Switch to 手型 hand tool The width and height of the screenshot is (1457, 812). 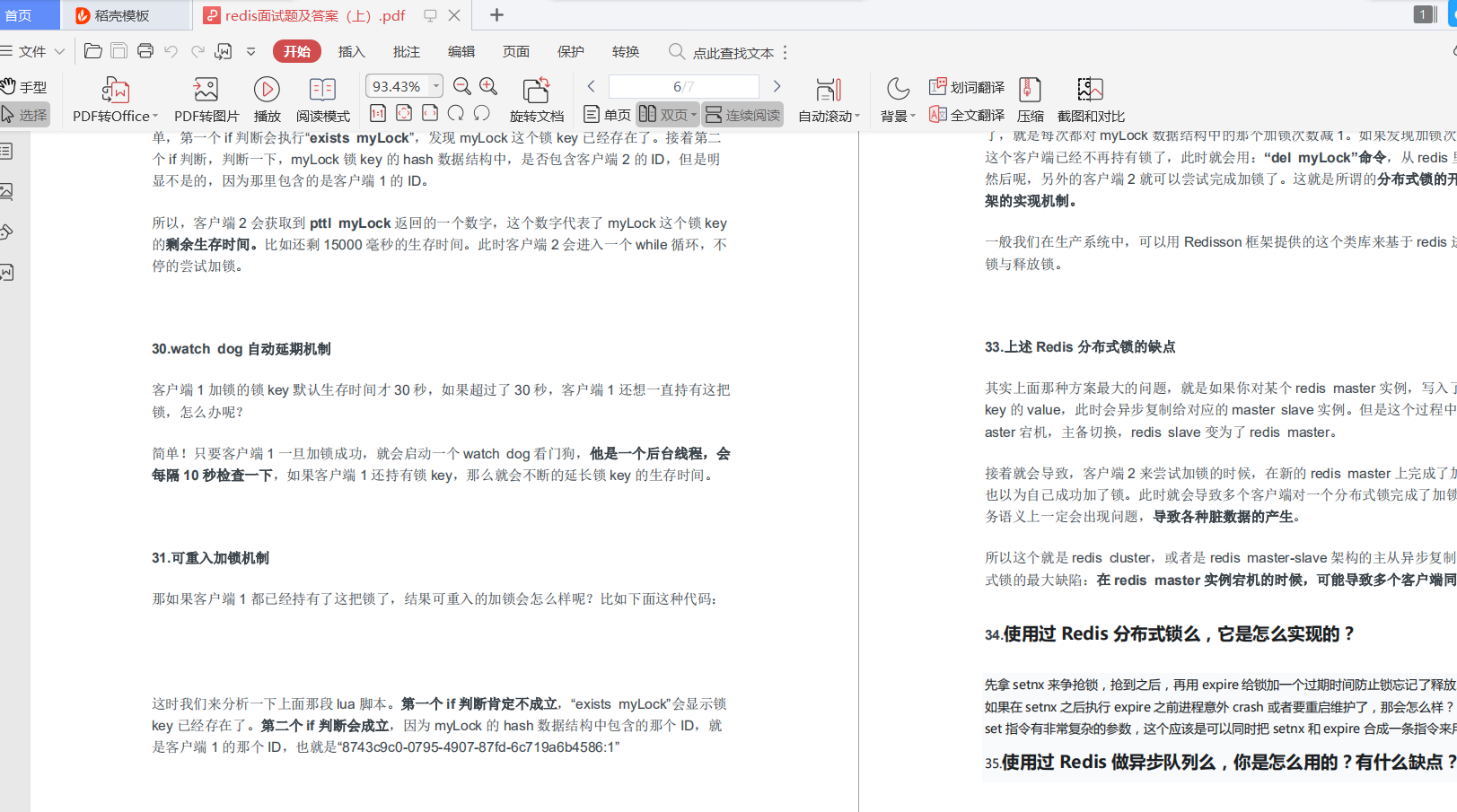(24, 87)
